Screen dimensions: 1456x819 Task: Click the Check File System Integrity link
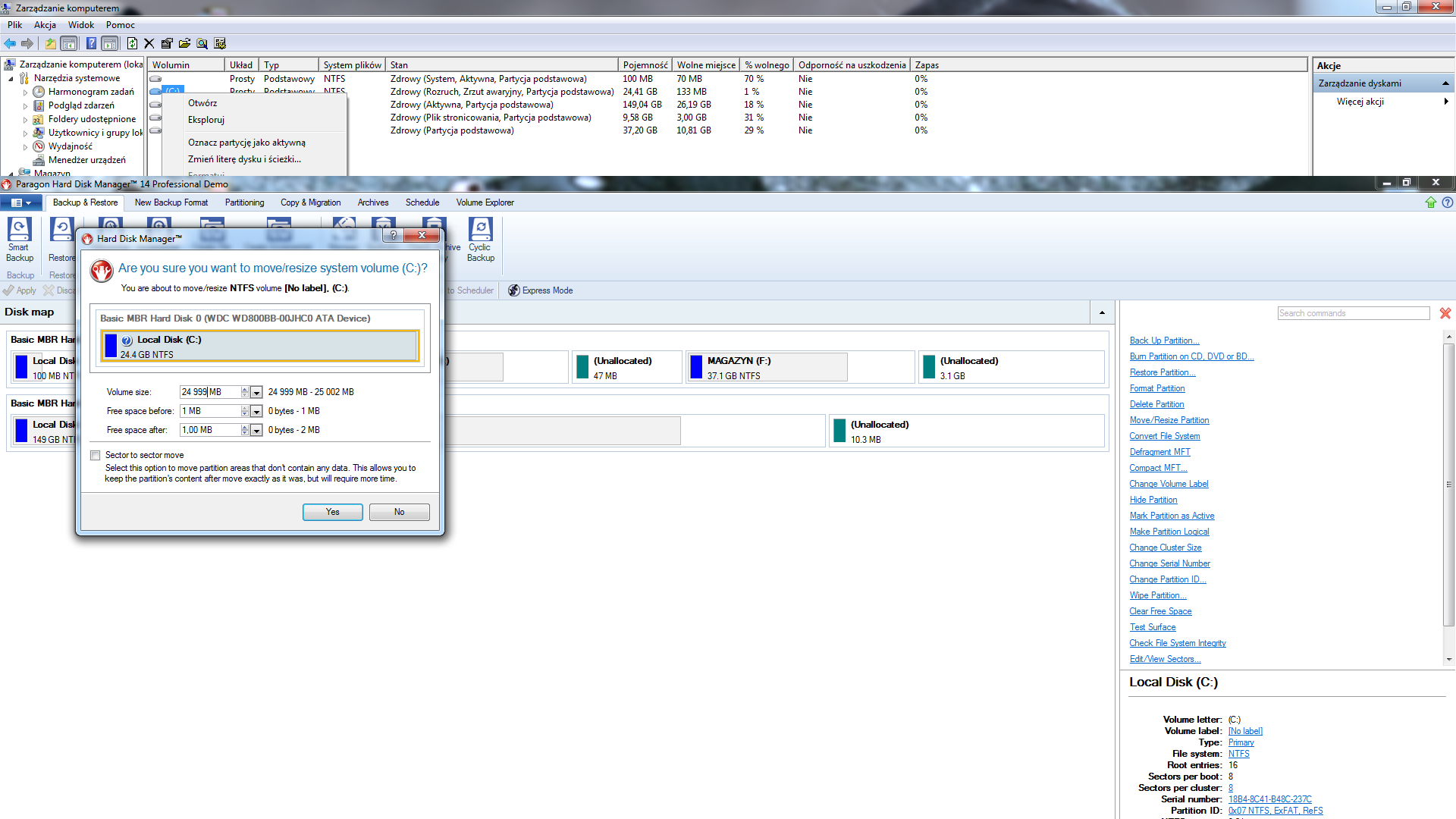click(x=1178, y=643)
